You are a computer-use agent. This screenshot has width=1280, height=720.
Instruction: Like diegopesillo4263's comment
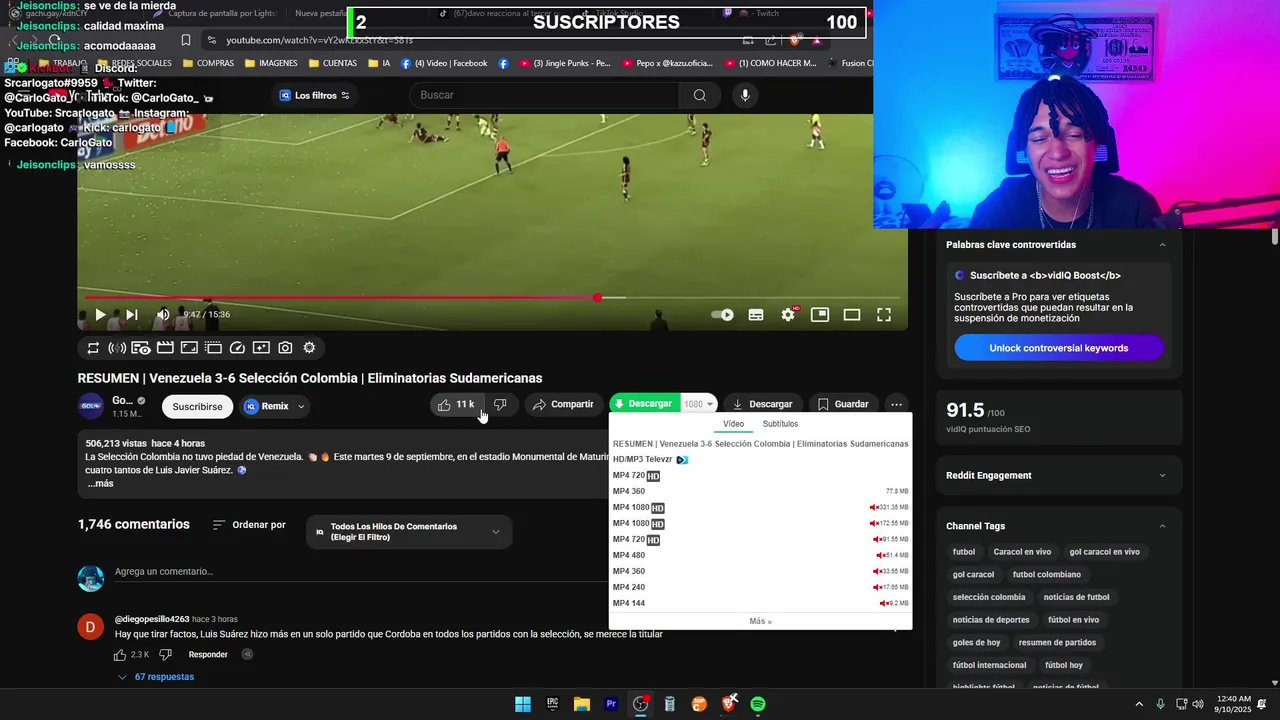[120, 655]
